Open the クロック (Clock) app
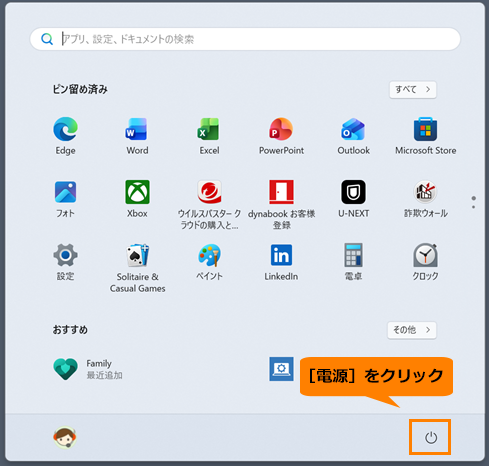Viewport: 489px width, 466px height. (425, 262)
